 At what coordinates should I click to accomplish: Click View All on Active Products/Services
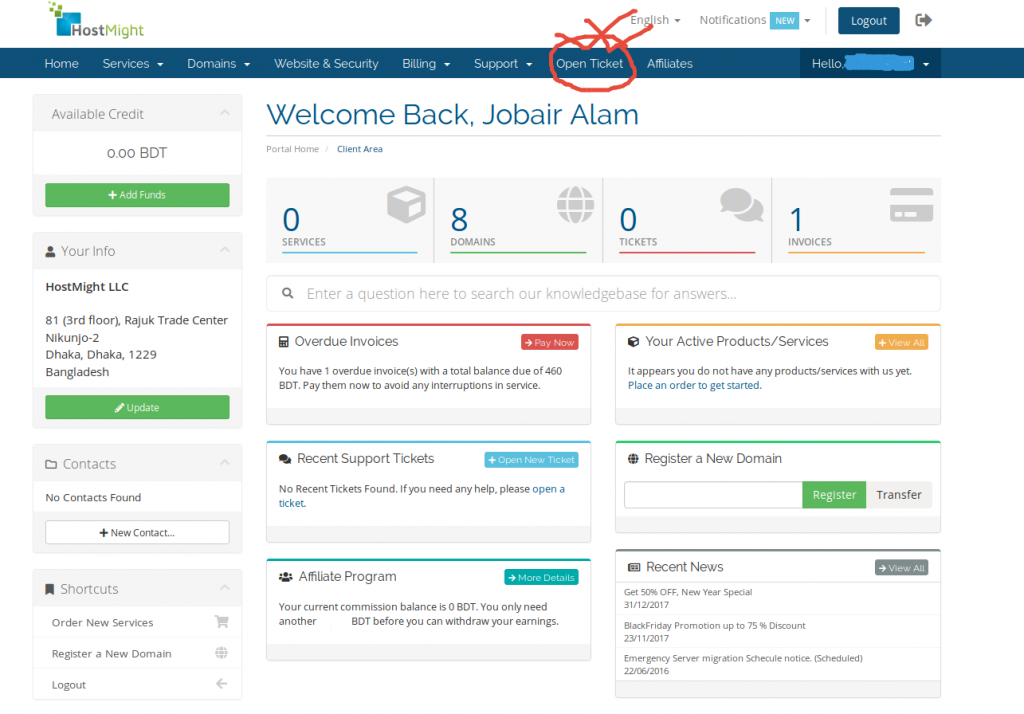point(901,342)
